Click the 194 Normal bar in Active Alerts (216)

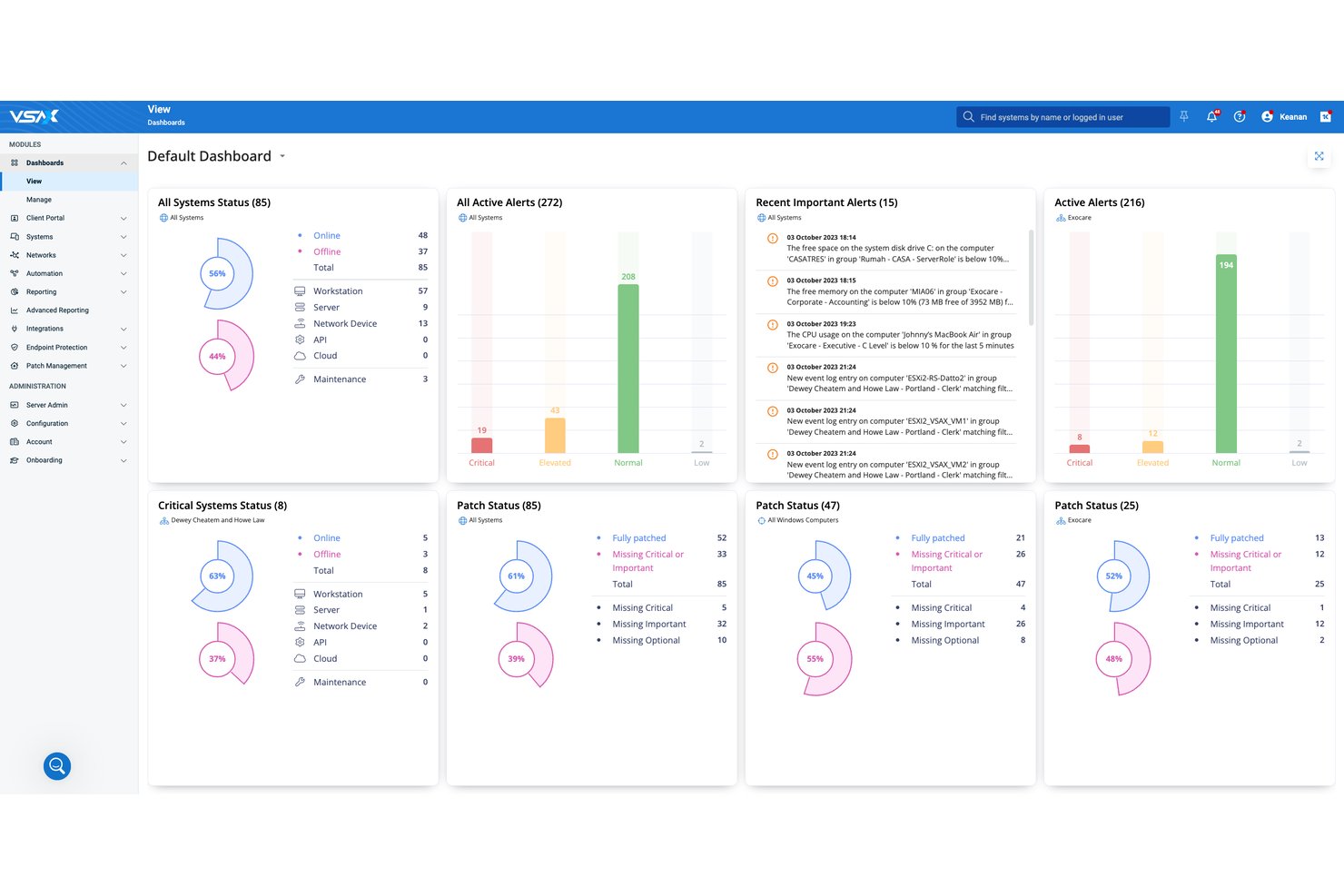[1226, 354]
